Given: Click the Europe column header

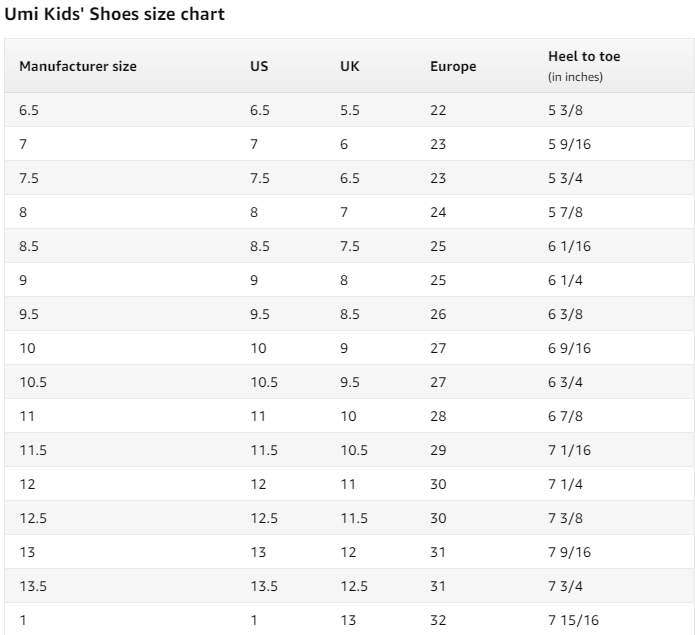Looking at the screenshot, I should (453, 66).
